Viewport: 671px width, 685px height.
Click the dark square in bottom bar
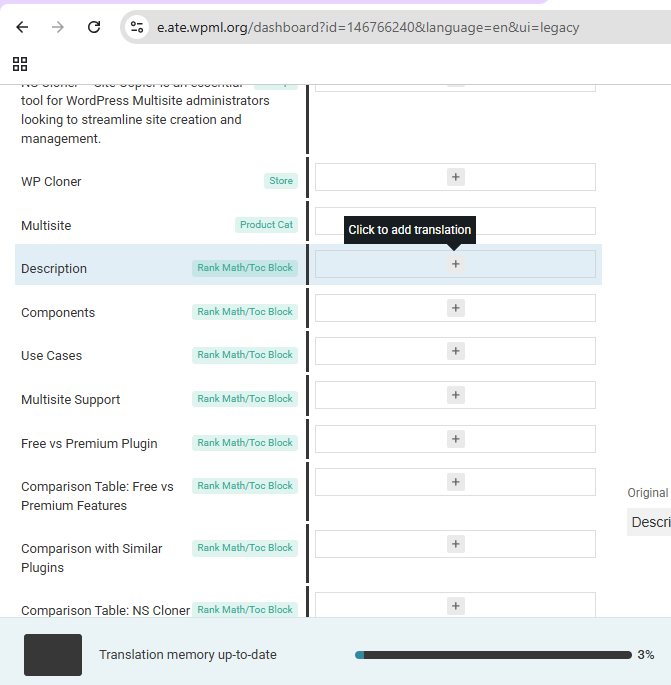53,655
